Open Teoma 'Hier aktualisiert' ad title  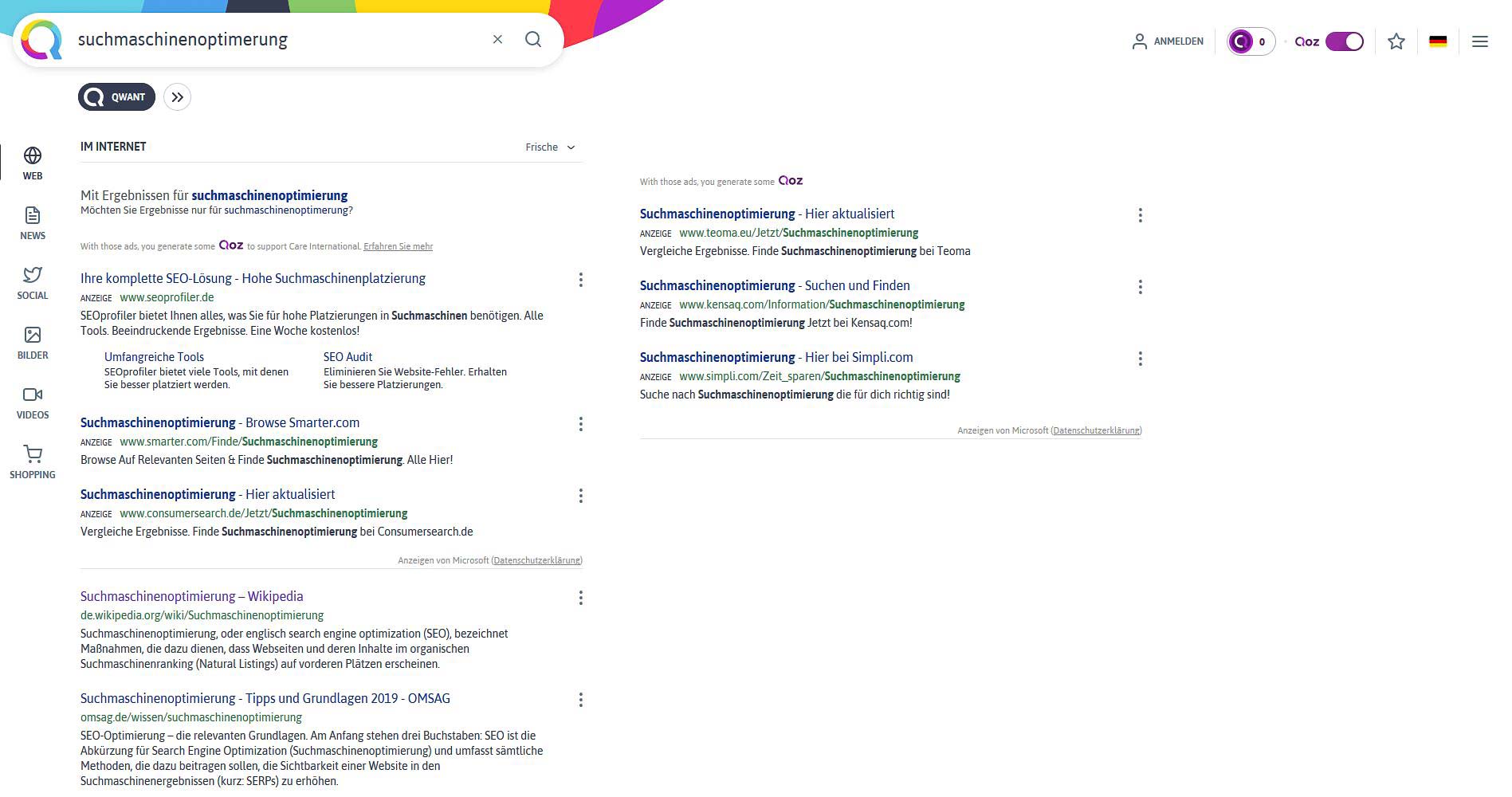767,214
